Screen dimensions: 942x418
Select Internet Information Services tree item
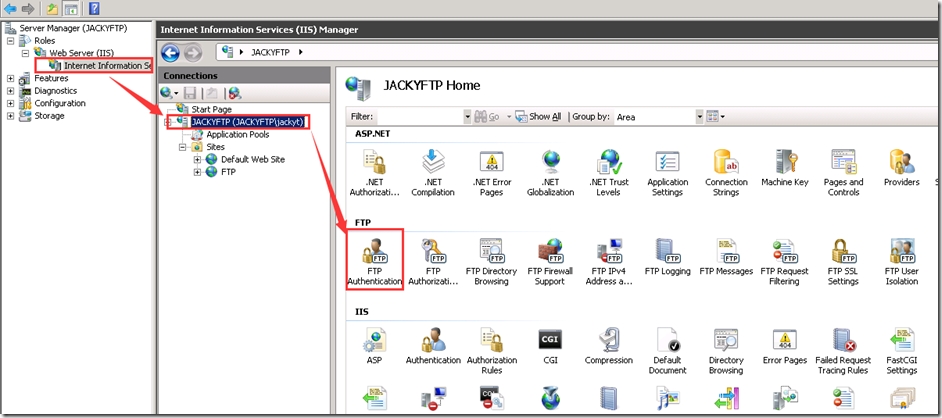point(100,65)
